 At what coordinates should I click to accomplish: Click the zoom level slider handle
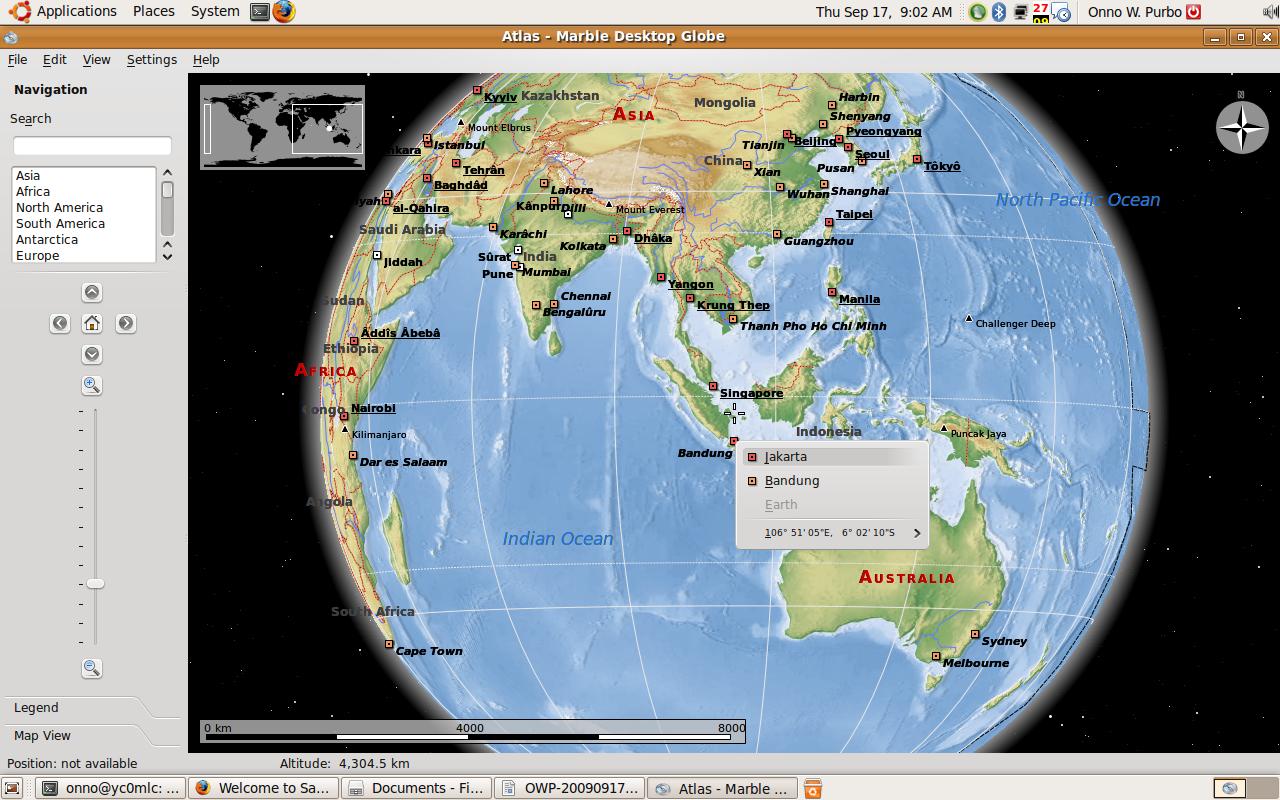95,583
